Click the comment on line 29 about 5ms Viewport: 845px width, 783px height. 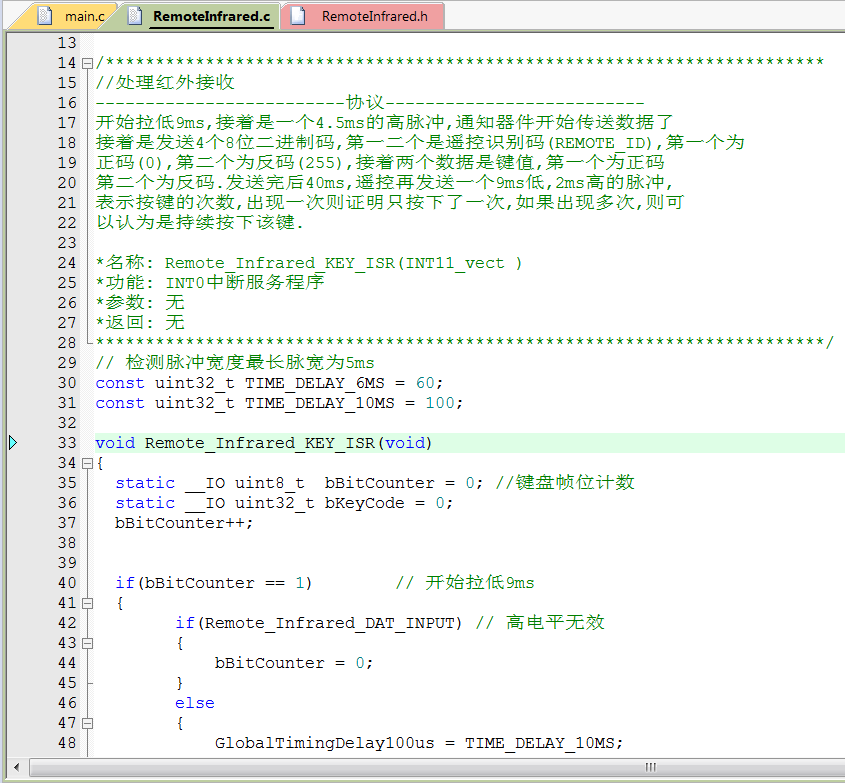[x=235, y=363]
